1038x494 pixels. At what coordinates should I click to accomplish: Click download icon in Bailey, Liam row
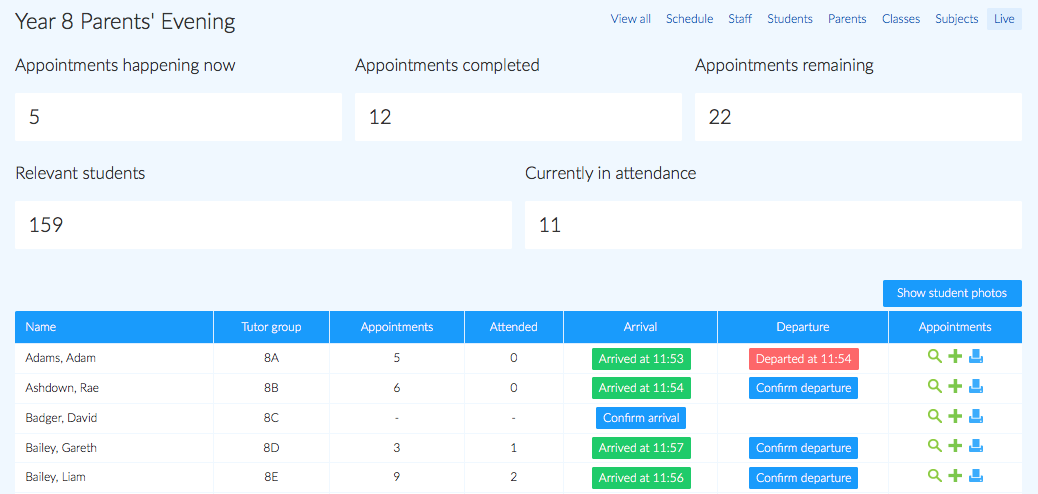pyautogui.click(x=976, y=477)
